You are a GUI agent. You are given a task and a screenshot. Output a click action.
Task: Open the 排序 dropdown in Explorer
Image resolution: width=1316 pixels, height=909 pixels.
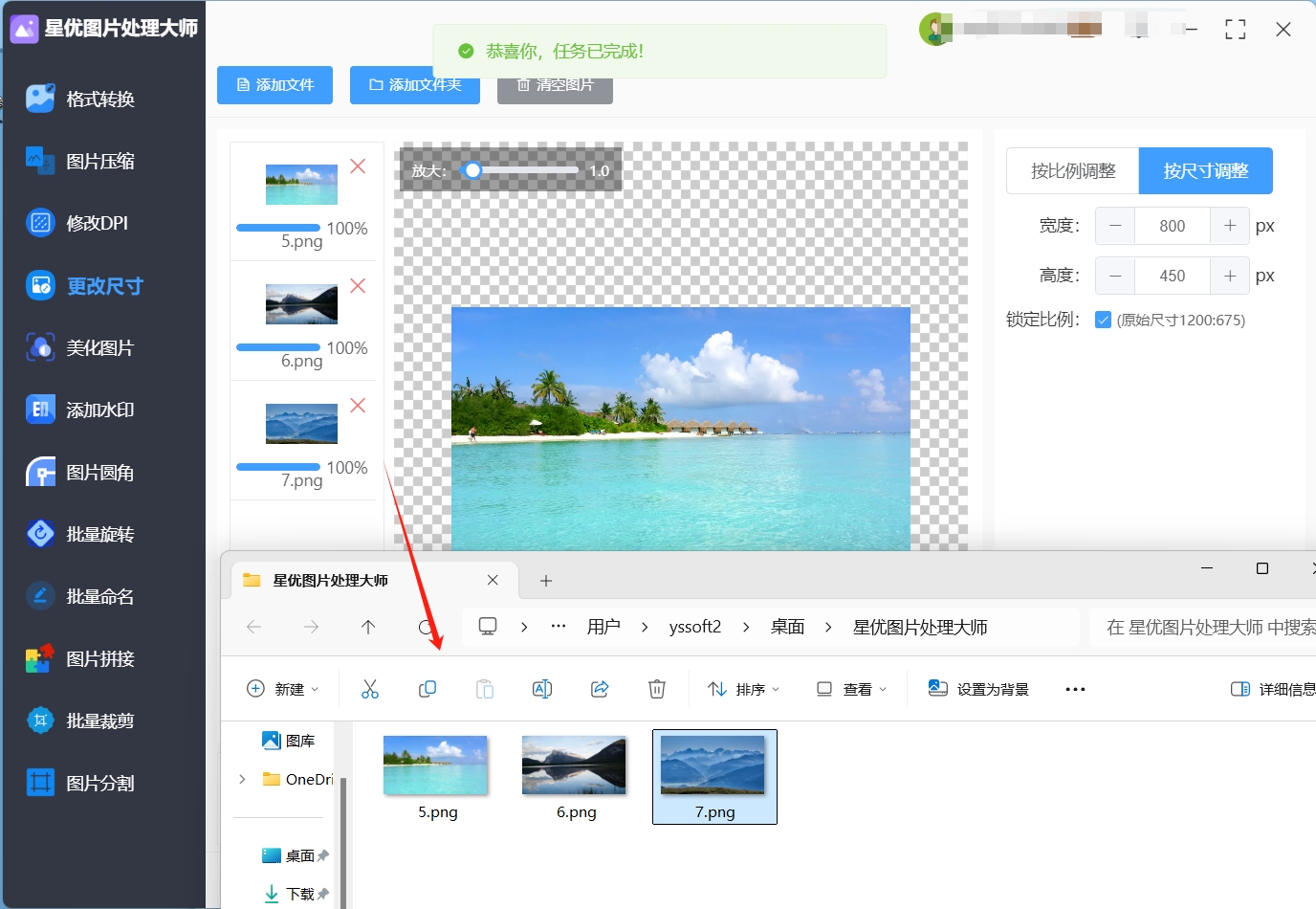[x=744, y=689]
